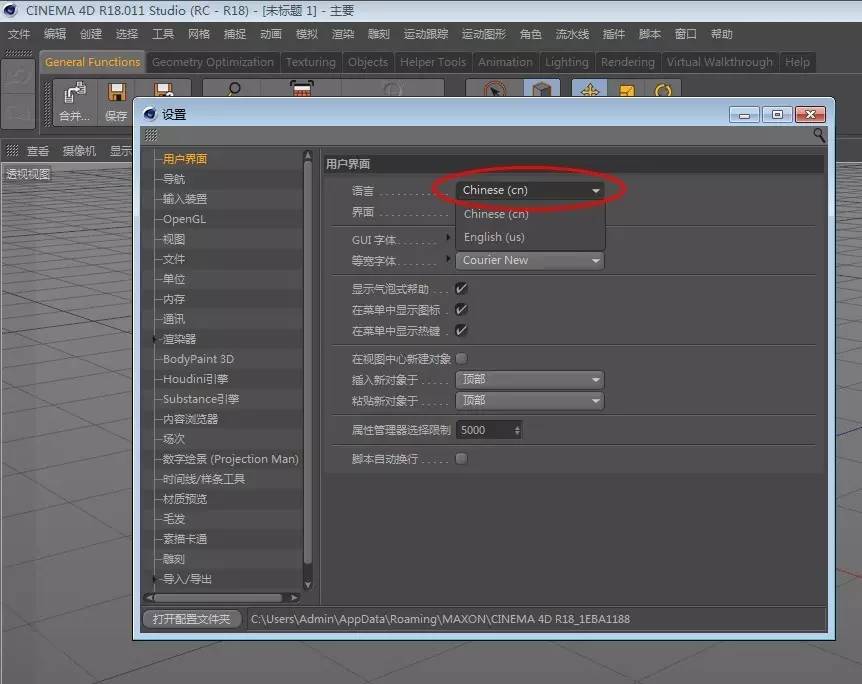Select Houdini引擎 in settings tree
This screenshot has width=862, height=684.
[195, 379]
